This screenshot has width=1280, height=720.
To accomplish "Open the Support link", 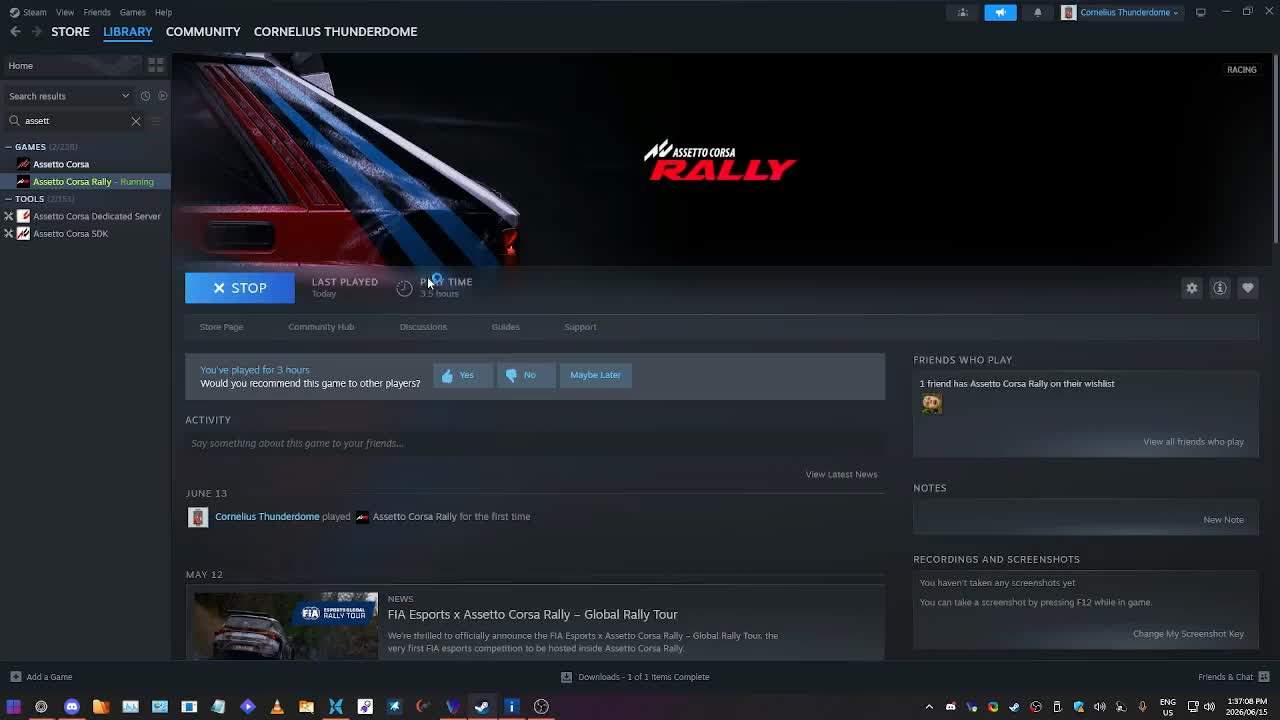I will [580, 327].
